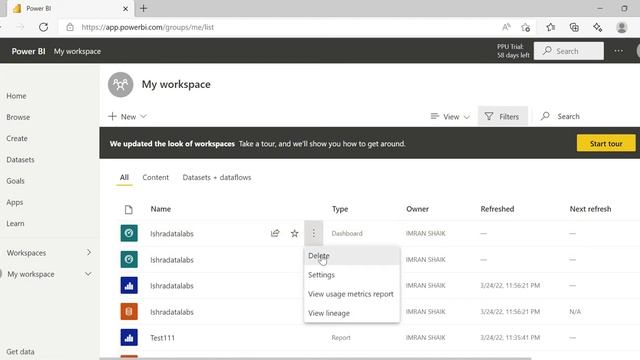Click the Start tour button
This screenshot has width=640, height=360.
(x=606, y=143)
